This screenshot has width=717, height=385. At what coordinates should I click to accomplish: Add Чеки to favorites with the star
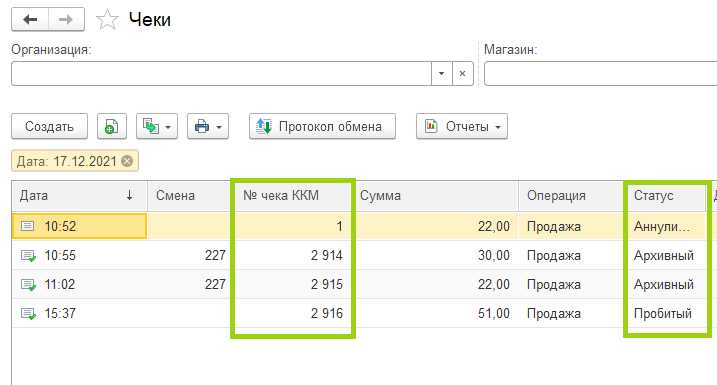(107, 20)
